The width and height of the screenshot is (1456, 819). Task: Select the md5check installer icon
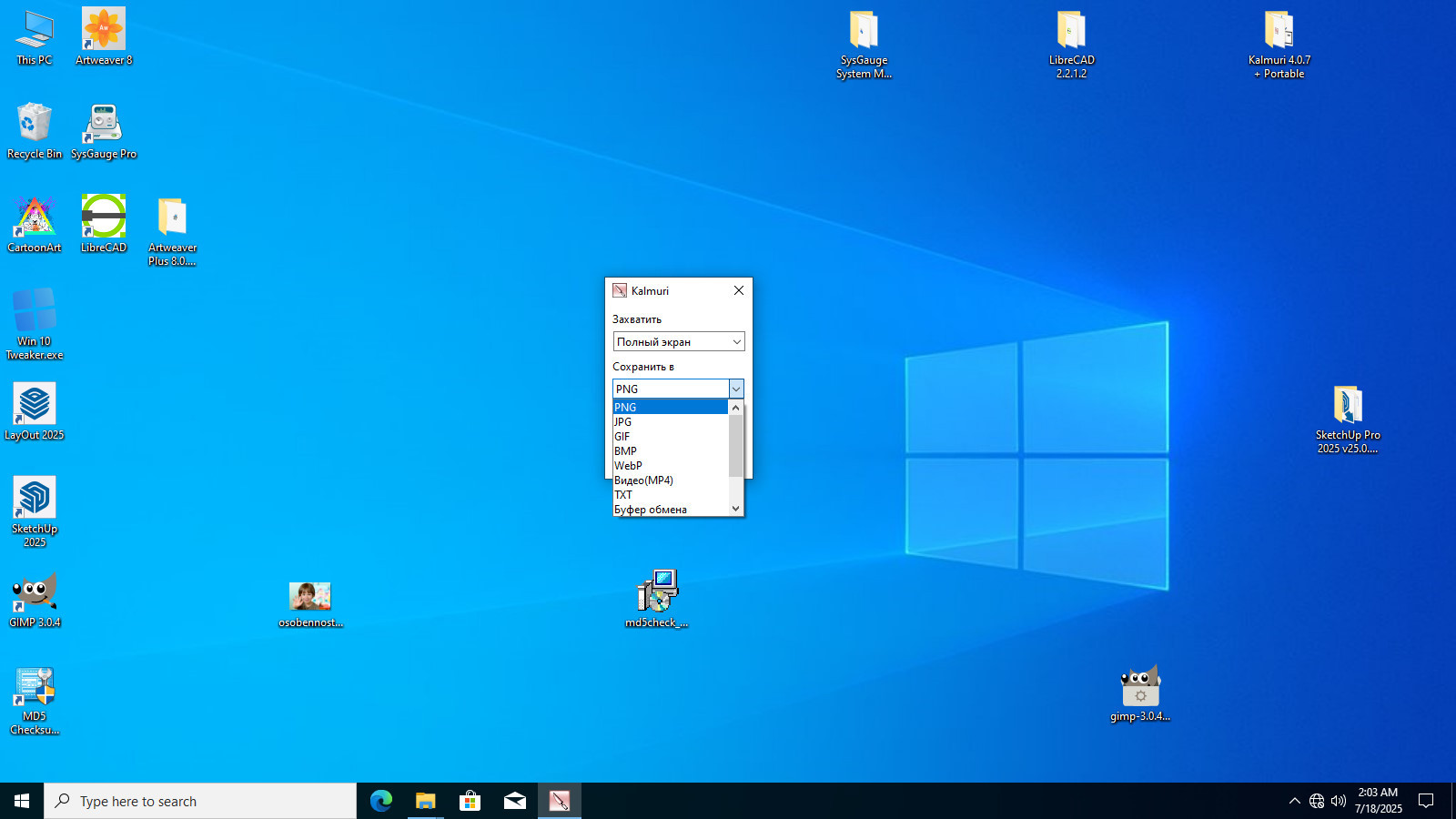tap(657, 600)
